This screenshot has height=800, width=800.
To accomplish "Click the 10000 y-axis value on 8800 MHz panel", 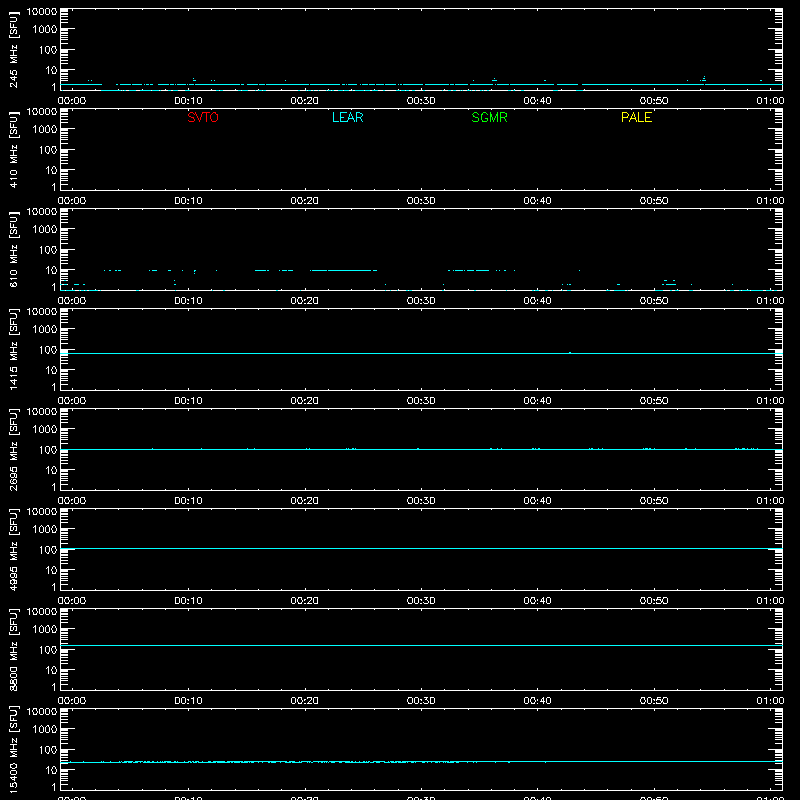I will (42, 612).
